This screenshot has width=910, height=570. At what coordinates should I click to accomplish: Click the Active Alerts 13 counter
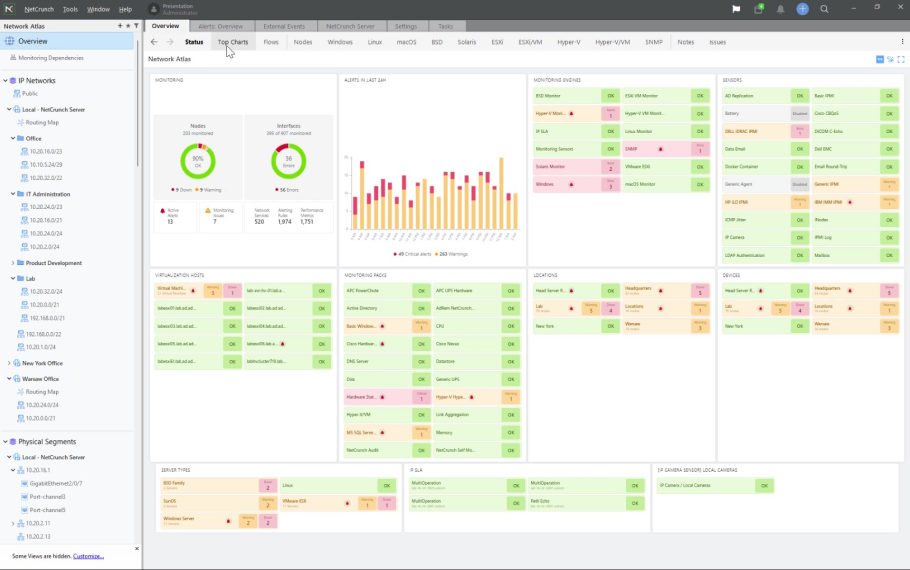(175, 217)
